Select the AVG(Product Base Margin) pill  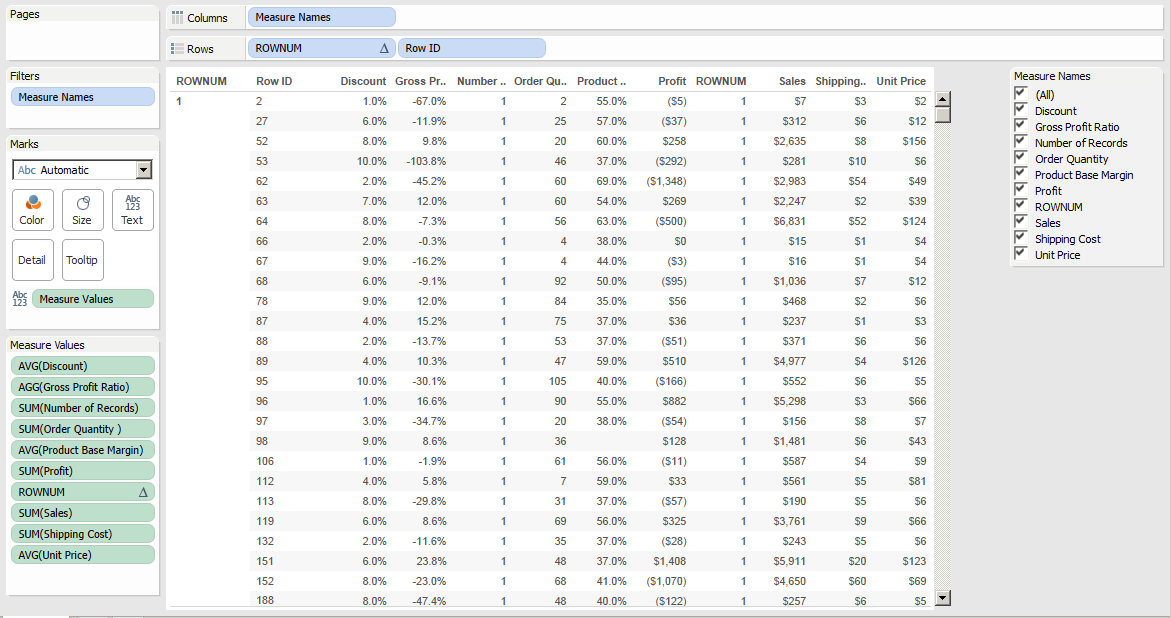click(x=83, y=450)
